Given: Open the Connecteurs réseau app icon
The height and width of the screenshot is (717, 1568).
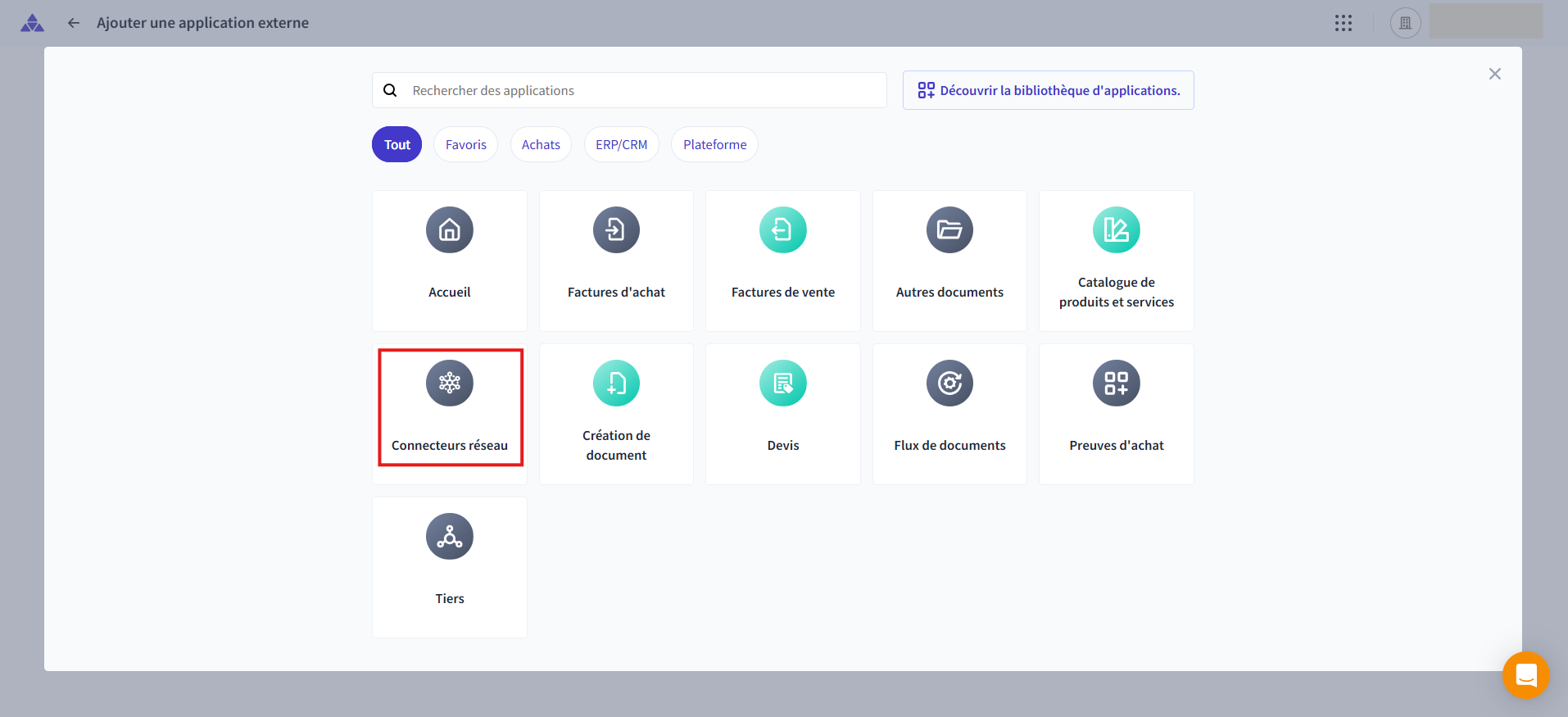Looking at the screenshot, I should tap(449, 383).
